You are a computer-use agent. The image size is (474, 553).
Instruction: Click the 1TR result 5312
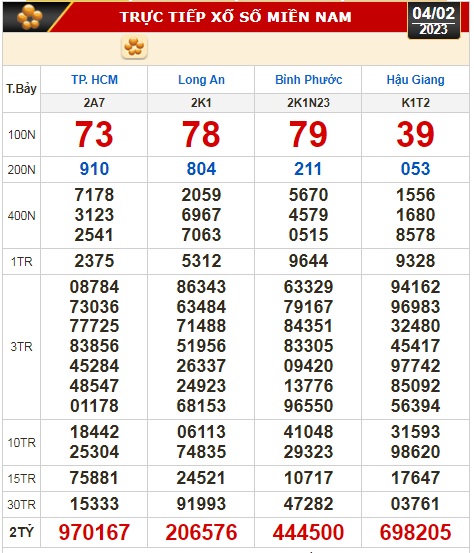(201, 261)
